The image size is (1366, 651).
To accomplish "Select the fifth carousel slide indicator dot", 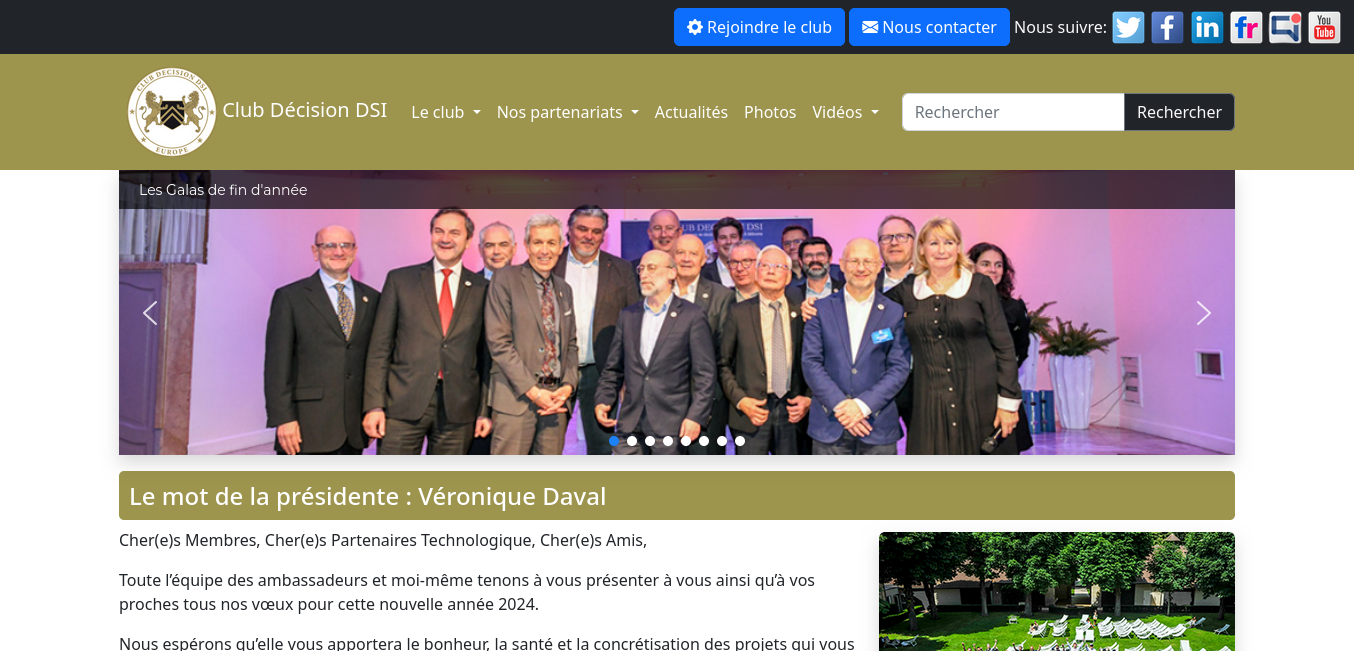I will point(686,441).
